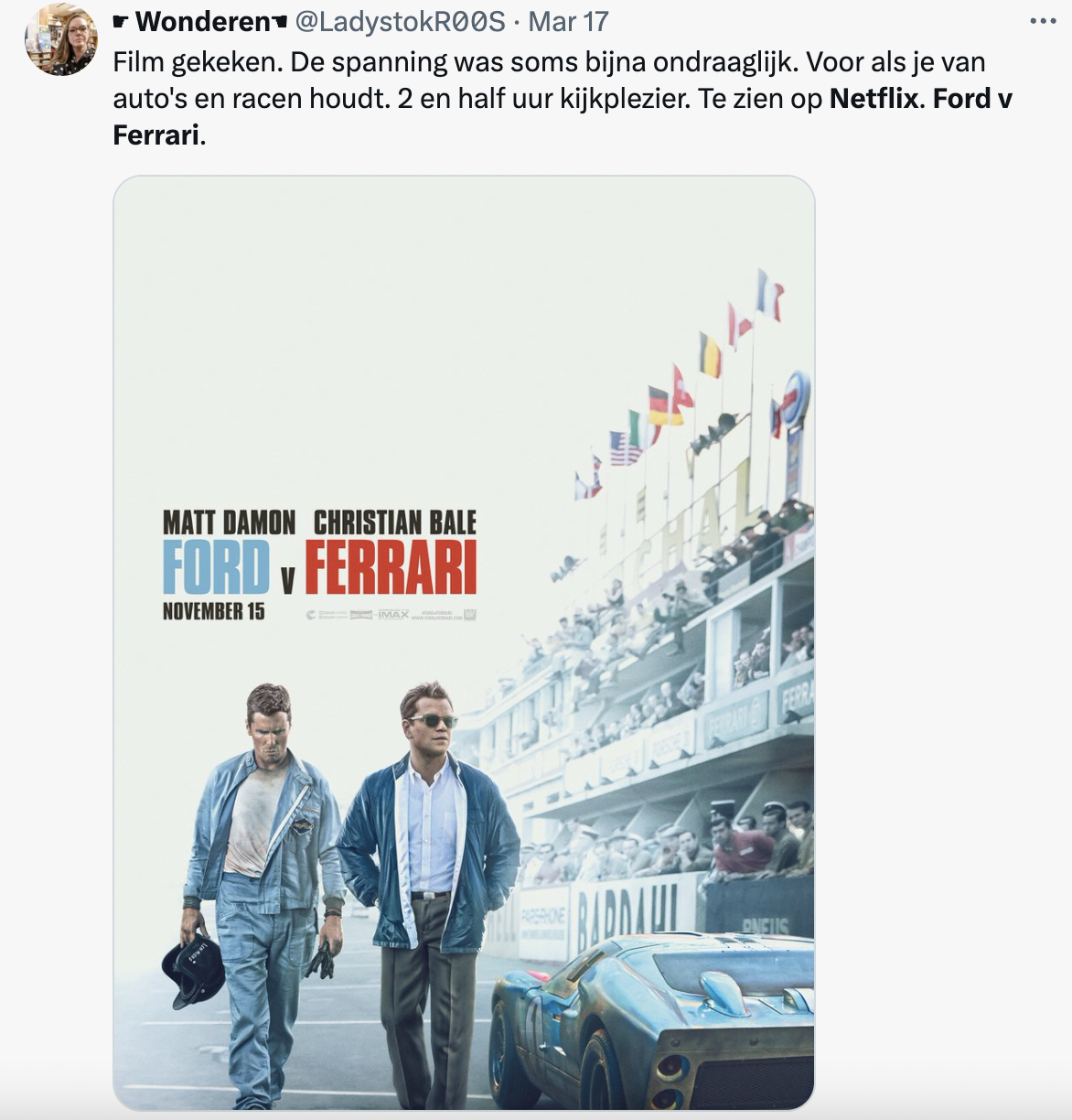
Task: Click the blue race car in poster
Action: [x=652, y=1022]
